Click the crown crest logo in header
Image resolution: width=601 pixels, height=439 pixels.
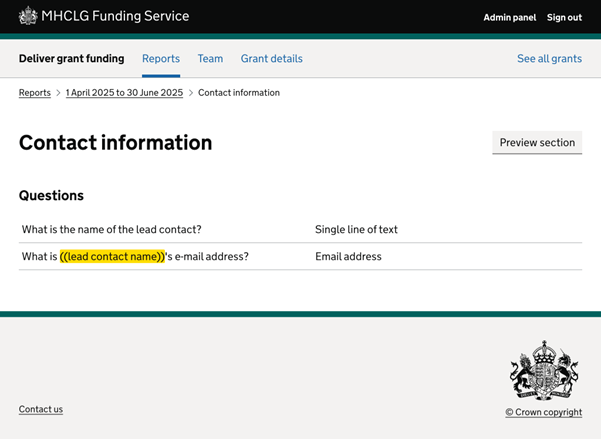(28, 16)
